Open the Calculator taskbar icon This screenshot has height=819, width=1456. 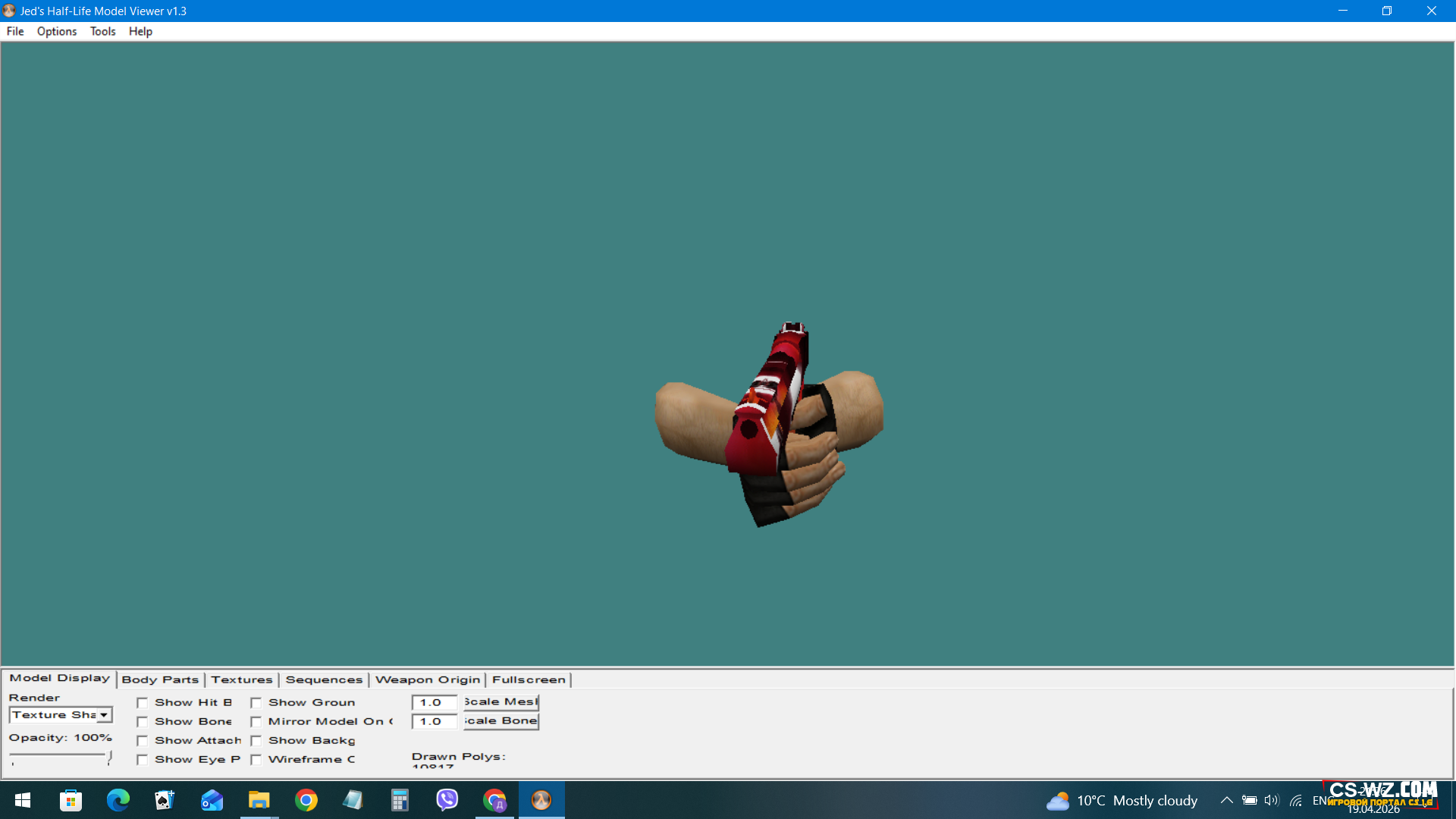pos(400,800)
